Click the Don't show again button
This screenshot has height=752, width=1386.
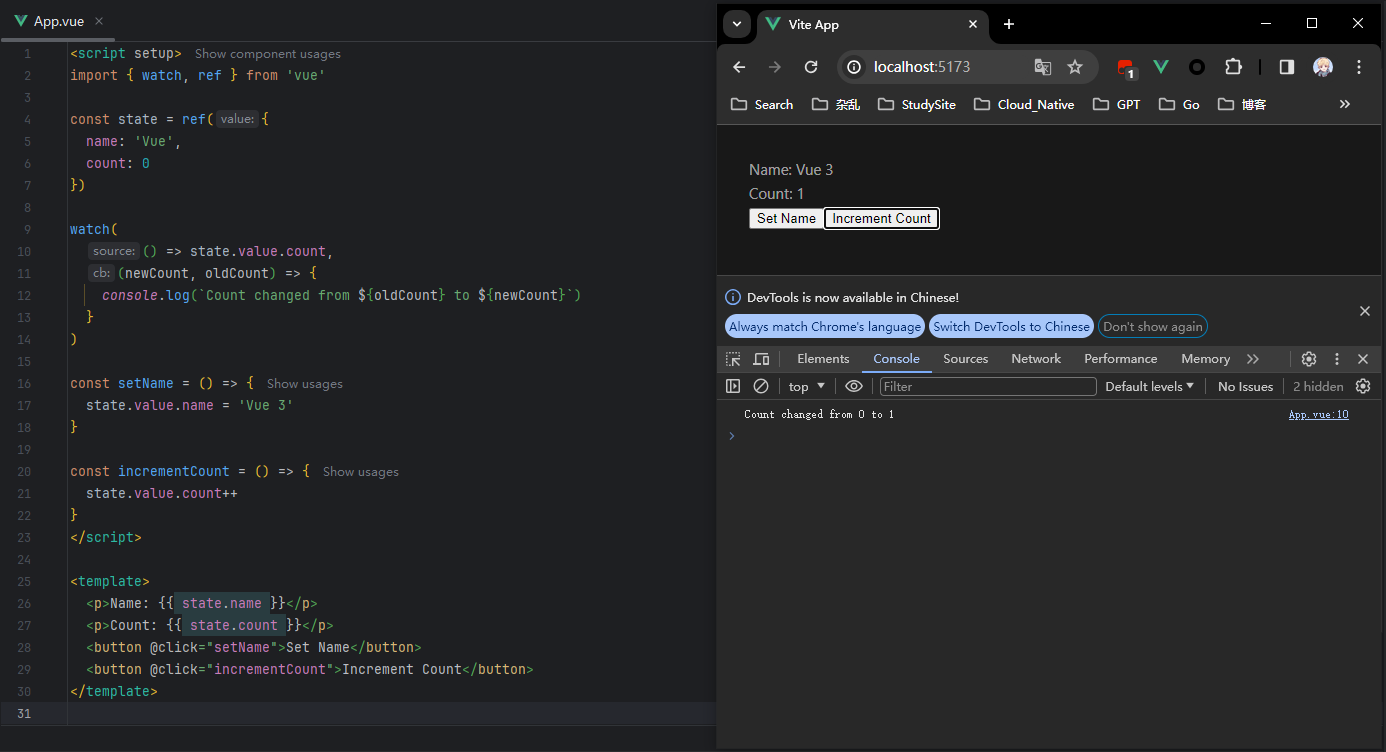[1153, 326]
